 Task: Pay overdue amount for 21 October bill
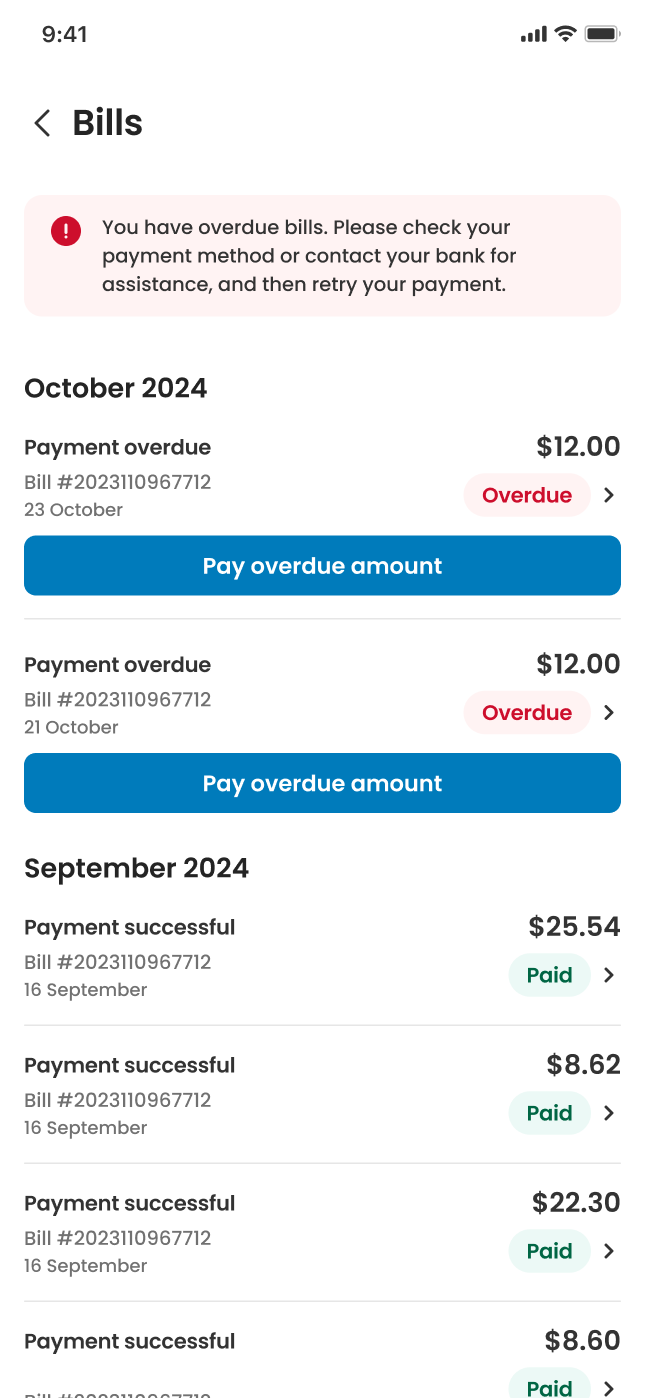[x=322, y=783]
